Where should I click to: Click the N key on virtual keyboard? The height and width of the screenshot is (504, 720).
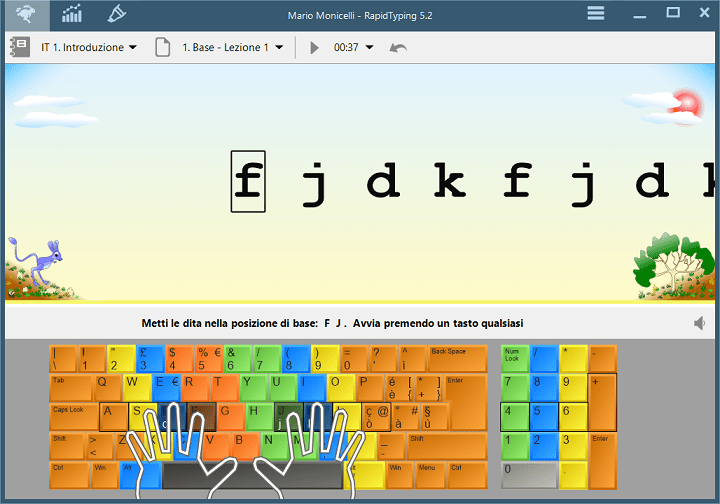click(x=274, y=446)
